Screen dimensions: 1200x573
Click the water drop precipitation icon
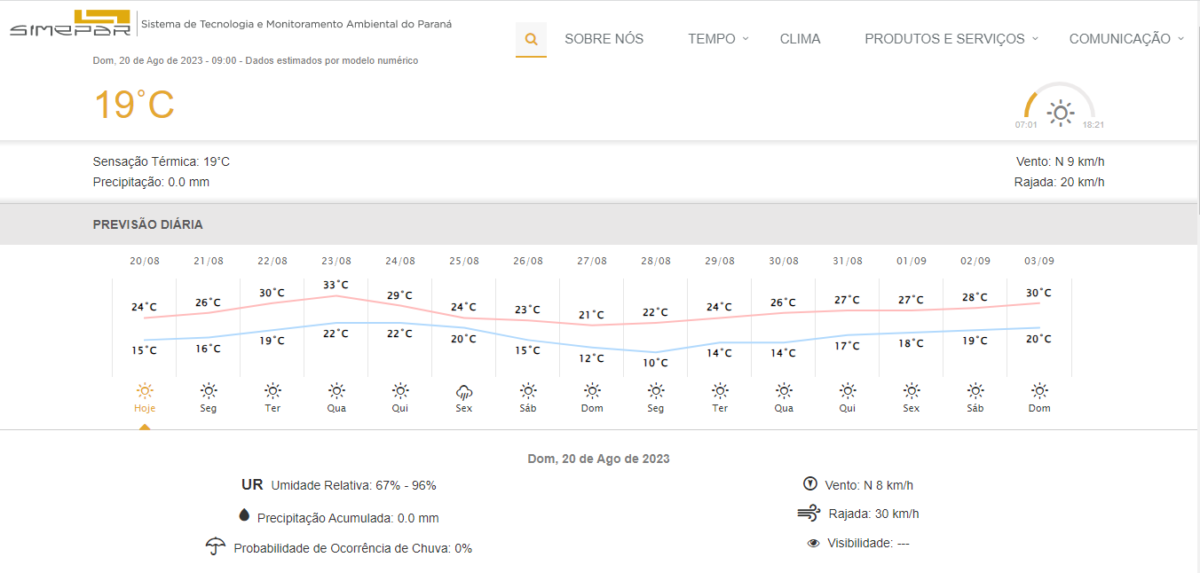click(x=243, y=516)
